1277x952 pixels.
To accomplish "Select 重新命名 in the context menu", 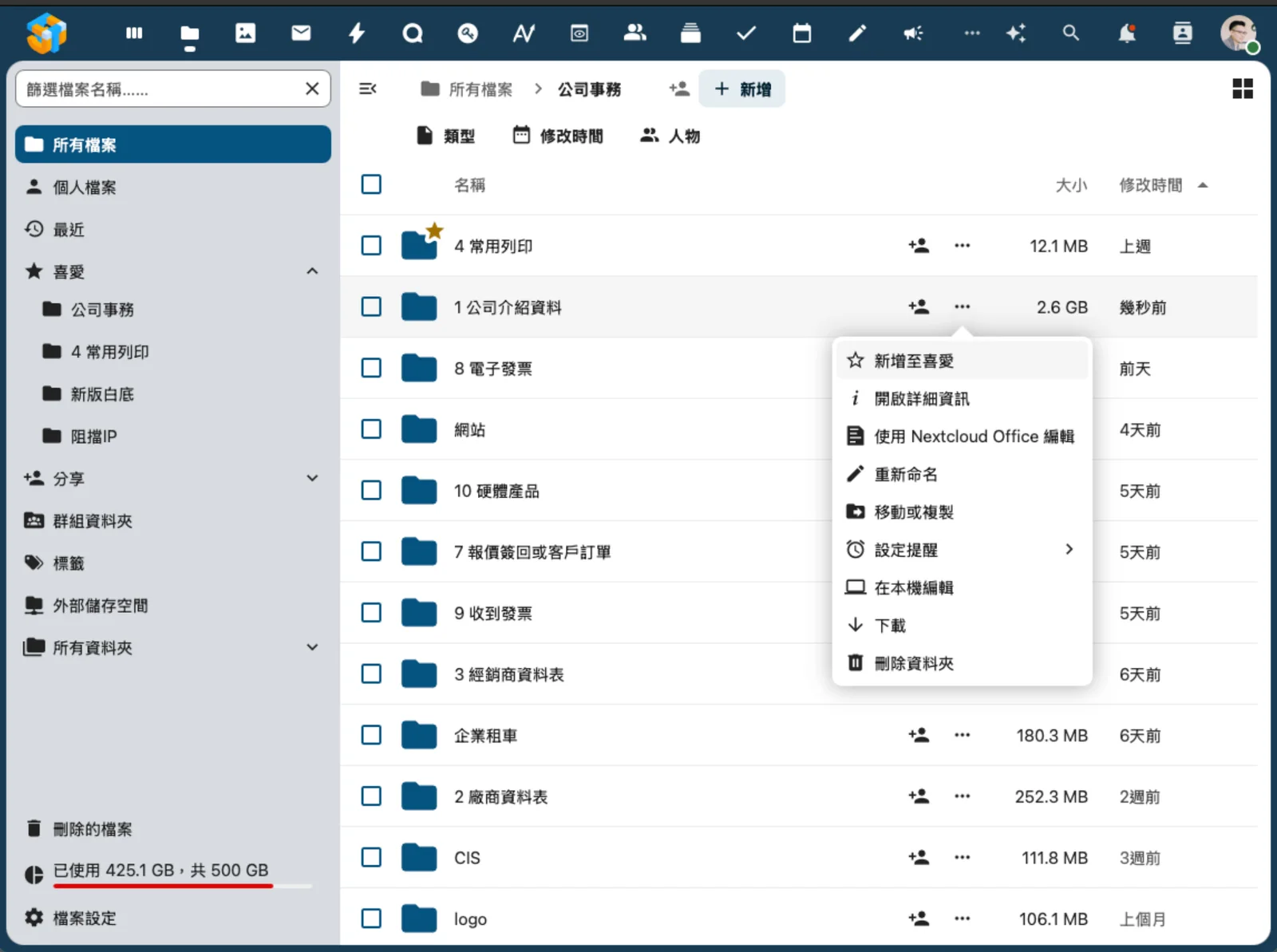I will click(962, 474).
